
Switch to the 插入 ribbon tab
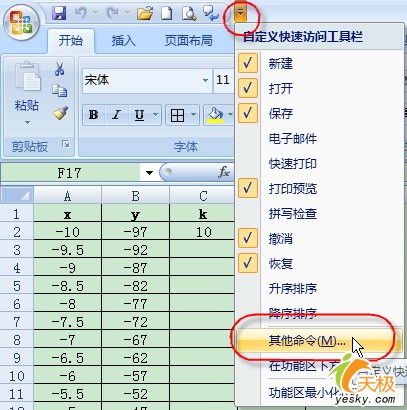click(x=123, y=40)
